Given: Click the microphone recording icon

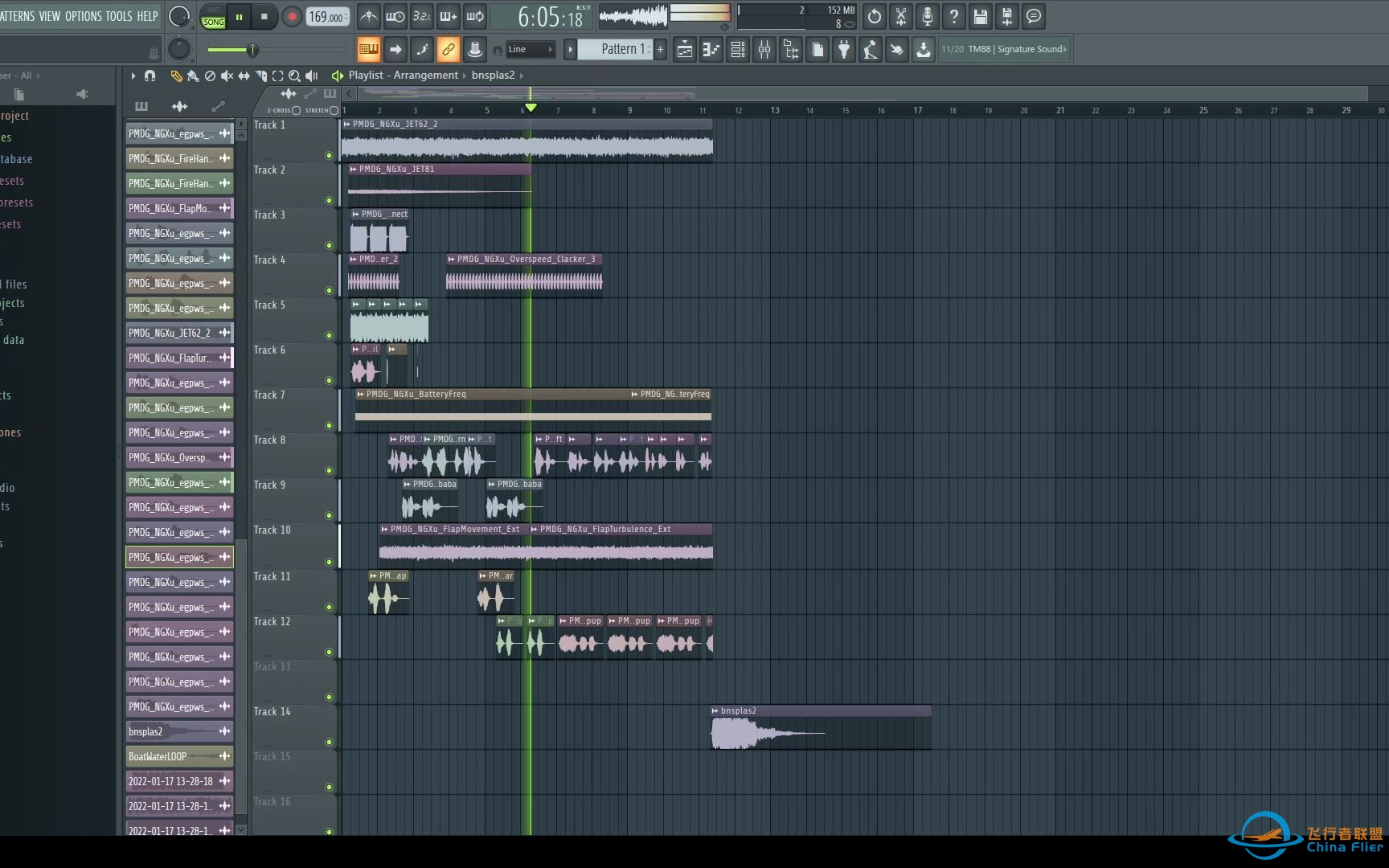Looking at the screenshot, I should [928, 16].
